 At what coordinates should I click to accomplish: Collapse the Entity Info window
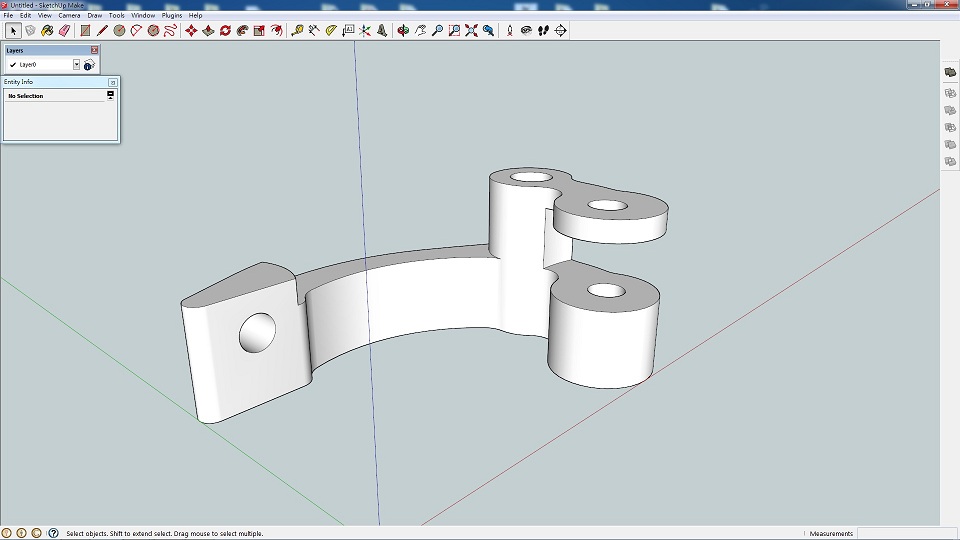[113, 82]
